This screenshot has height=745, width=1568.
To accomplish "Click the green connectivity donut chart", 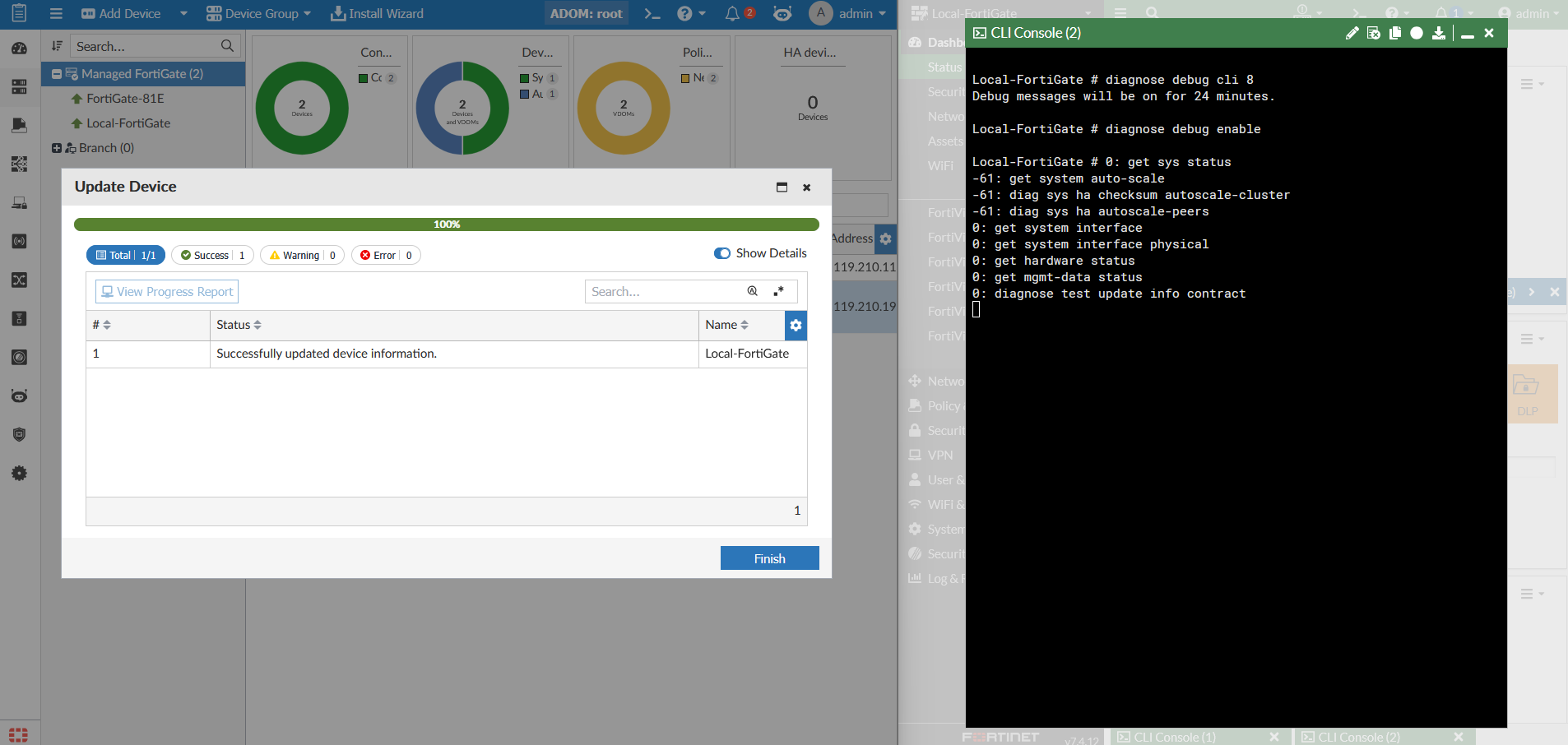I will [302, 108].
